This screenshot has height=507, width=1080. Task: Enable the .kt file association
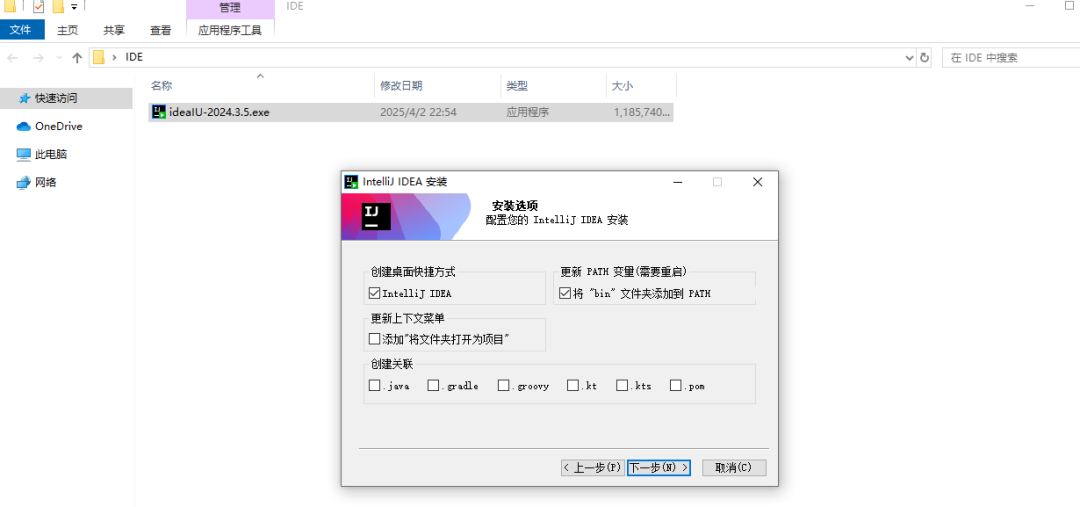[x=573, y=386]
